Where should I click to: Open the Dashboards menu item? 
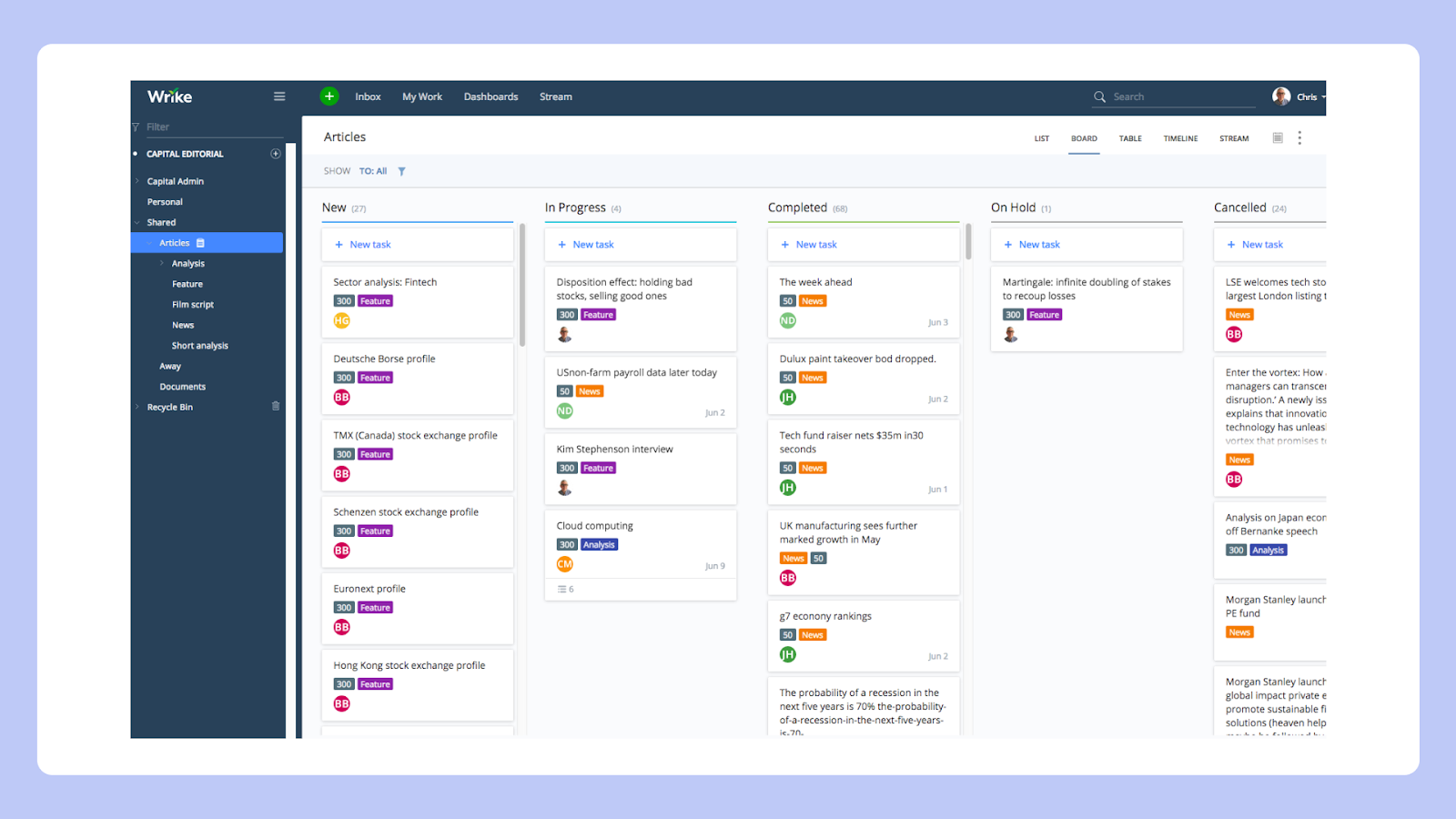click(x=490, y=96)
